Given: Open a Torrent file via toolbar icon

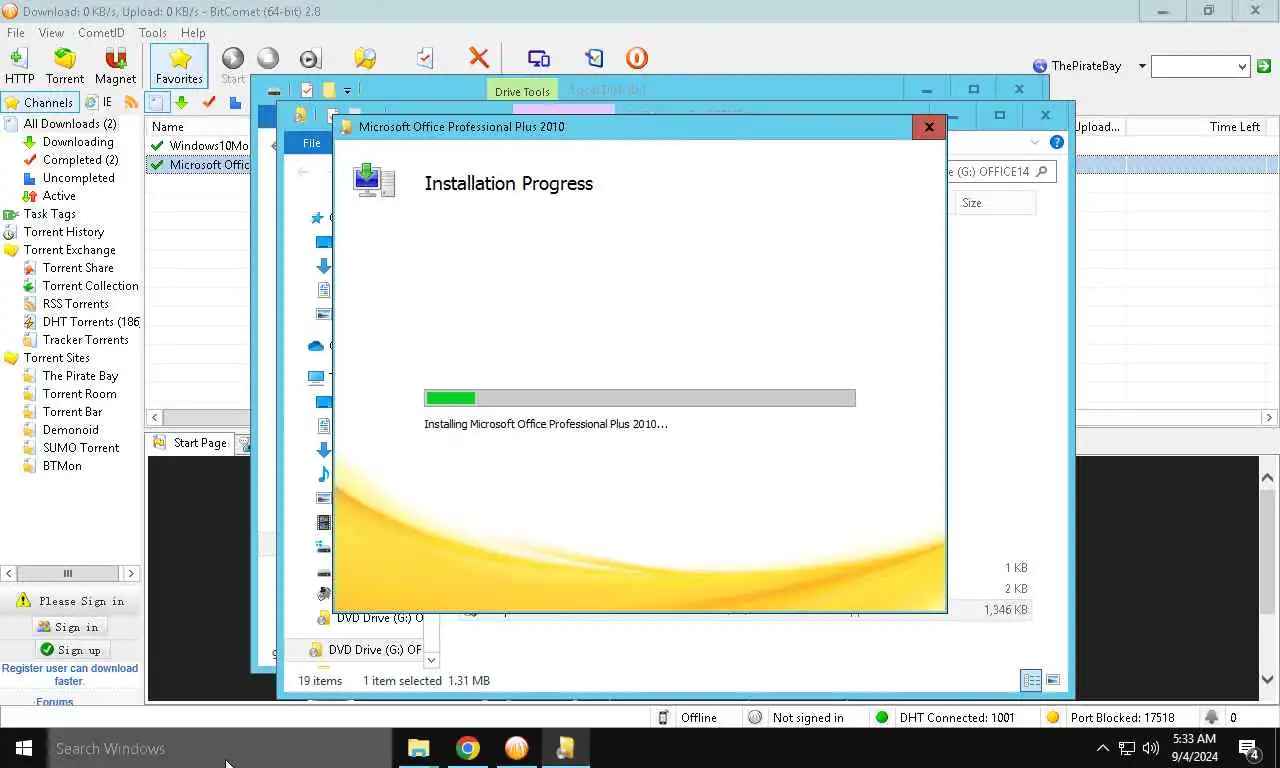Looking at the screenshot, I should [65, 65].
